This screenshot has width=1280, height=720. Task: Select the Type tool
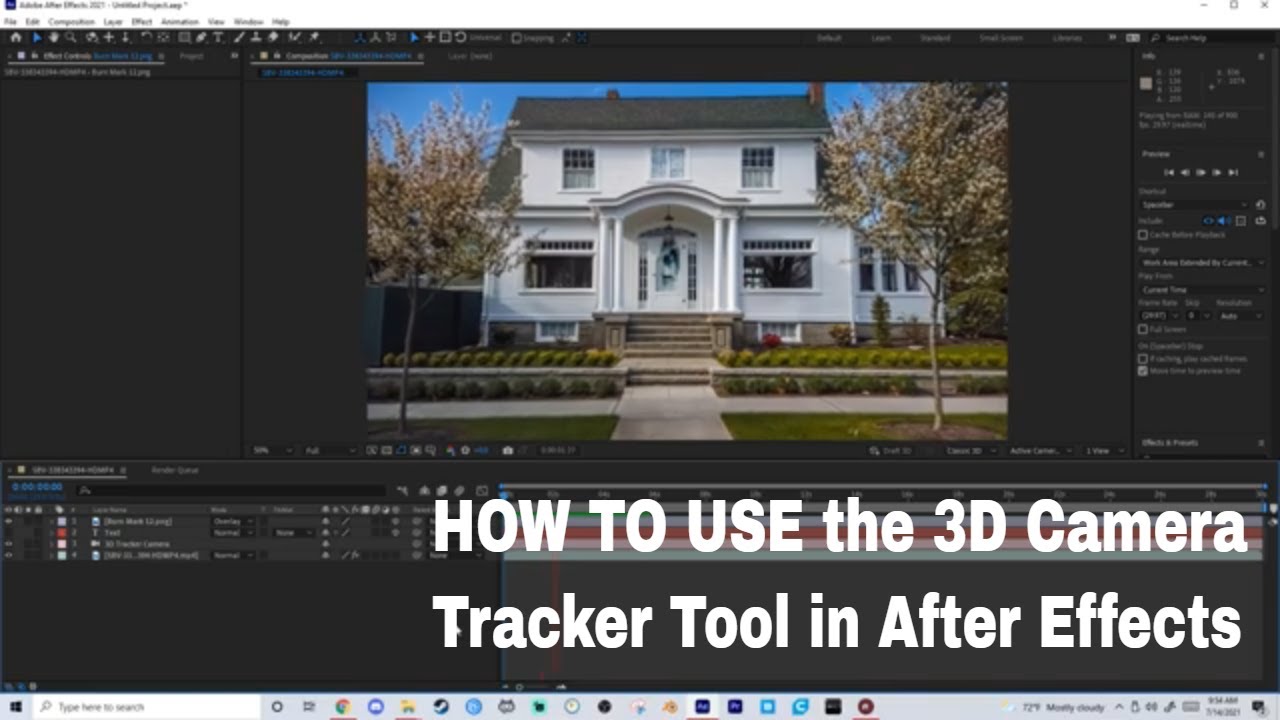(x=218, y=38)
